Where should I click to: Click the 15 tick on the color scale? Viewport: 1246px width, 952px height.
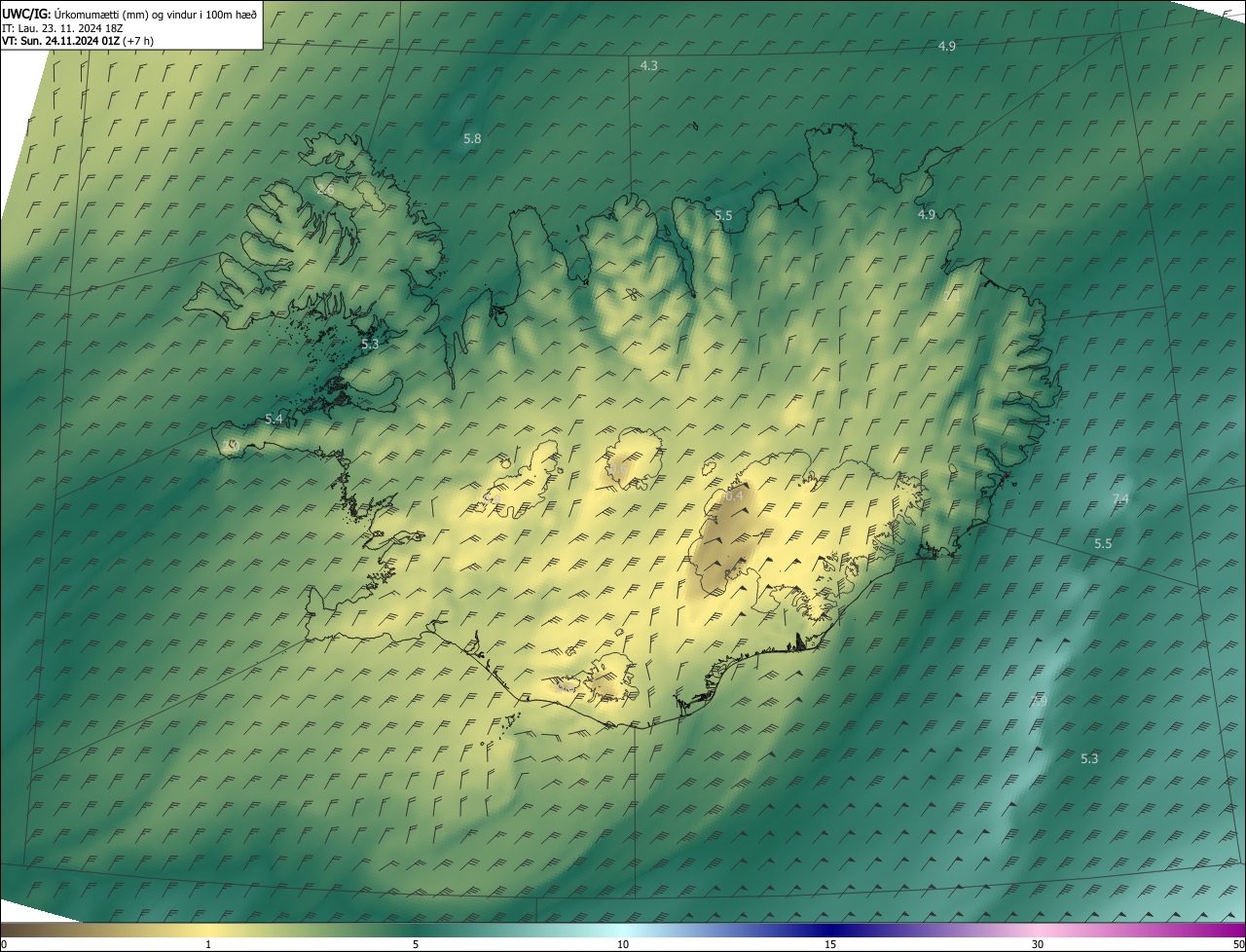[830, 944]
